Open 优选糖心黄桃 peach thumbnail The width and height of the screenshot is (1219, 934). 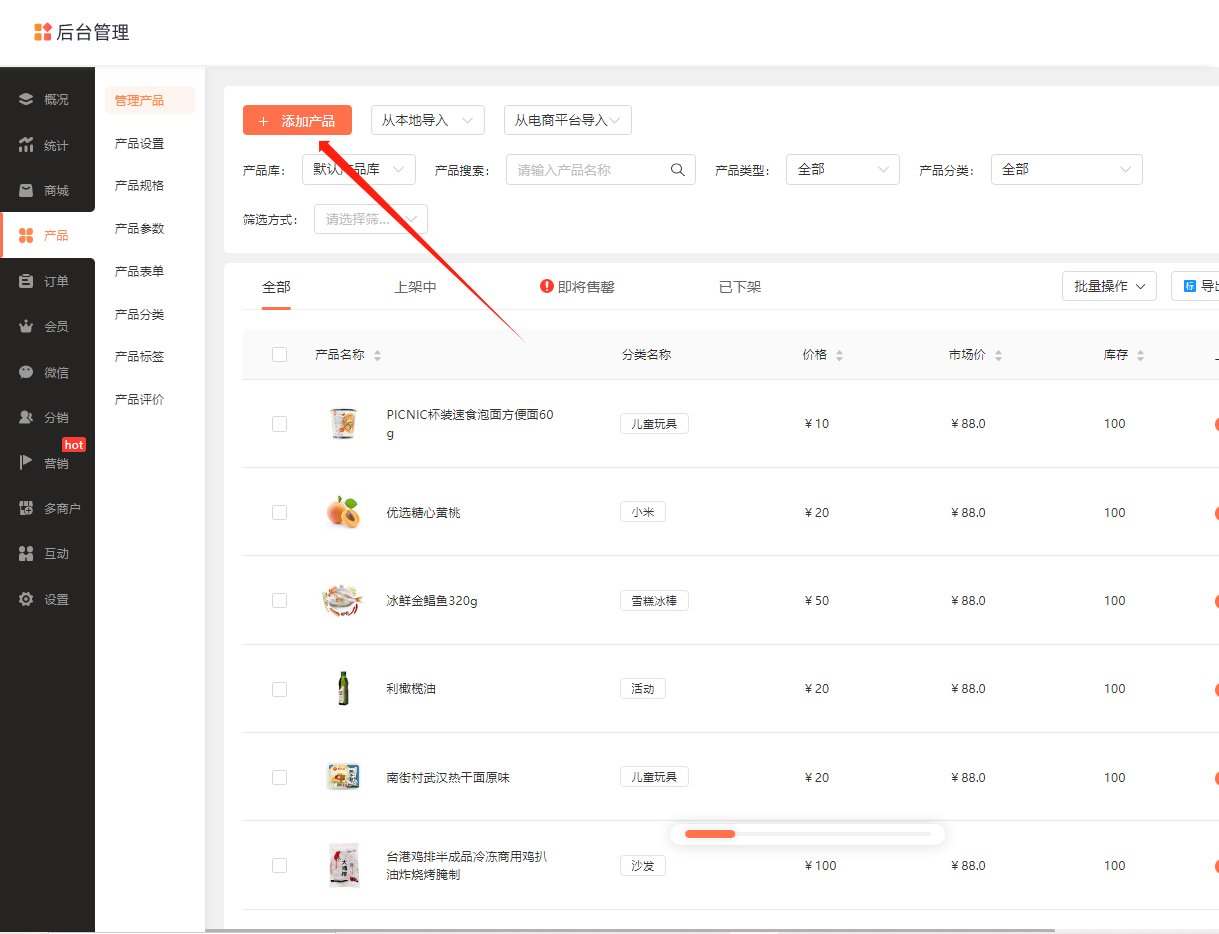click(343, 512)
